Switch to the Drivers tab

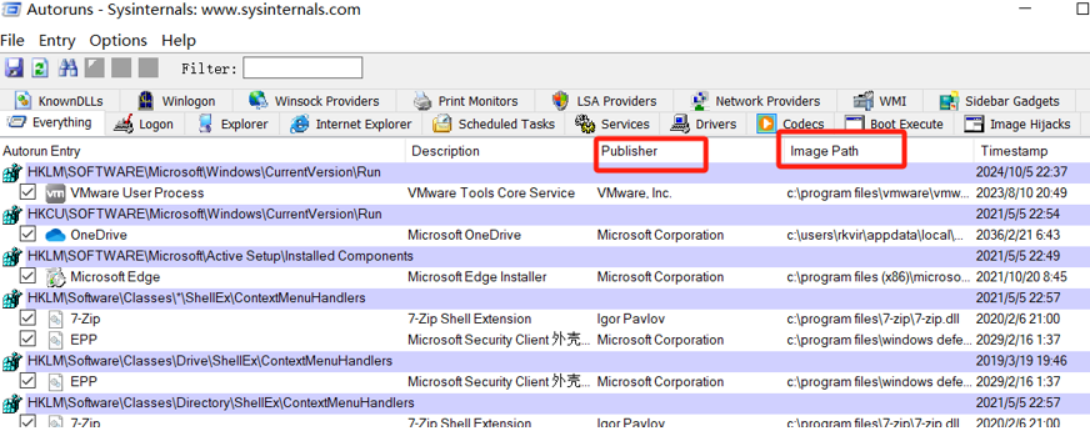coord(703,124)
